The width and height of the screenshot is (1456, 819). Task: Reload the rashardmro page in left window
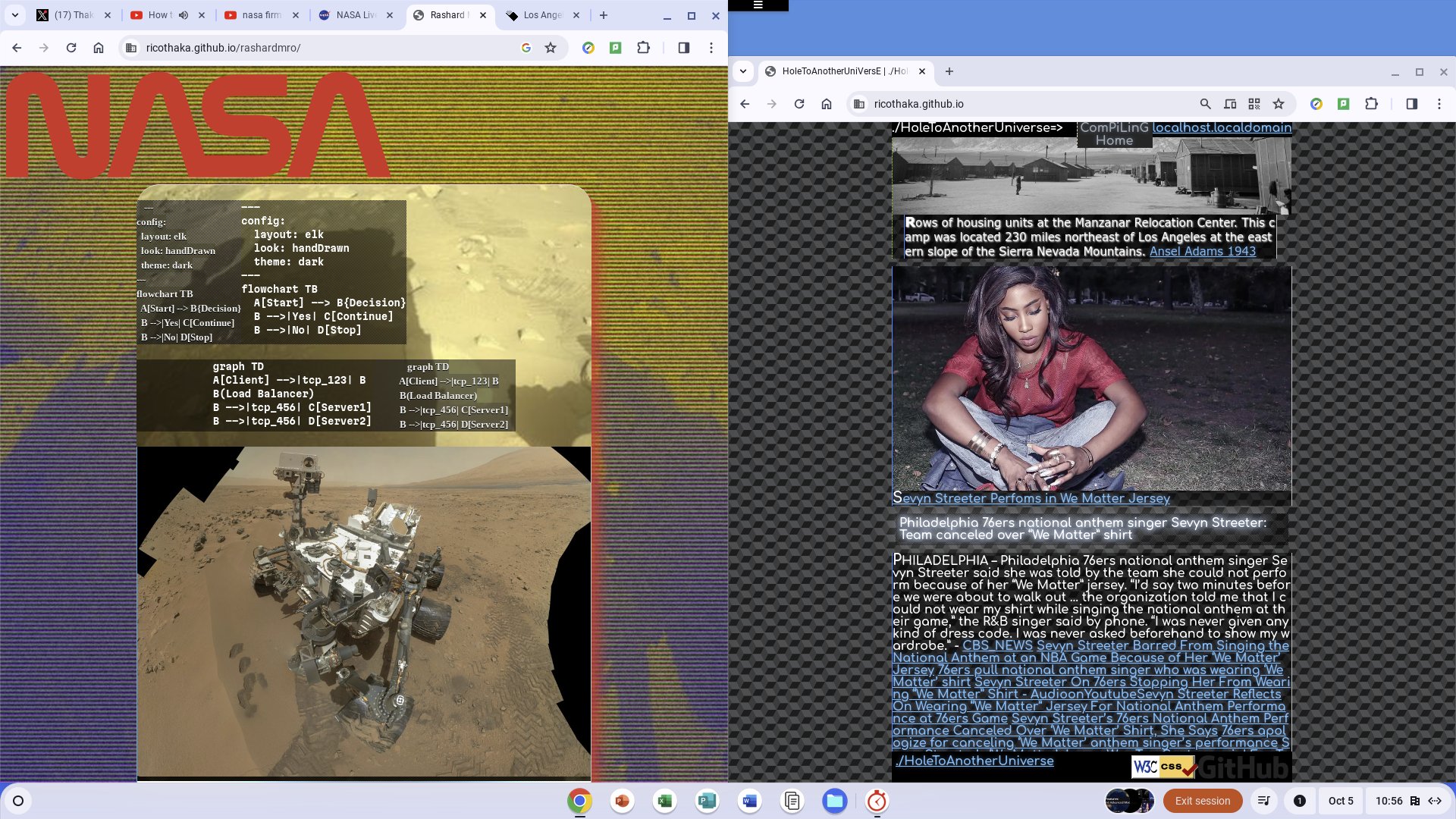pos(71,48)
